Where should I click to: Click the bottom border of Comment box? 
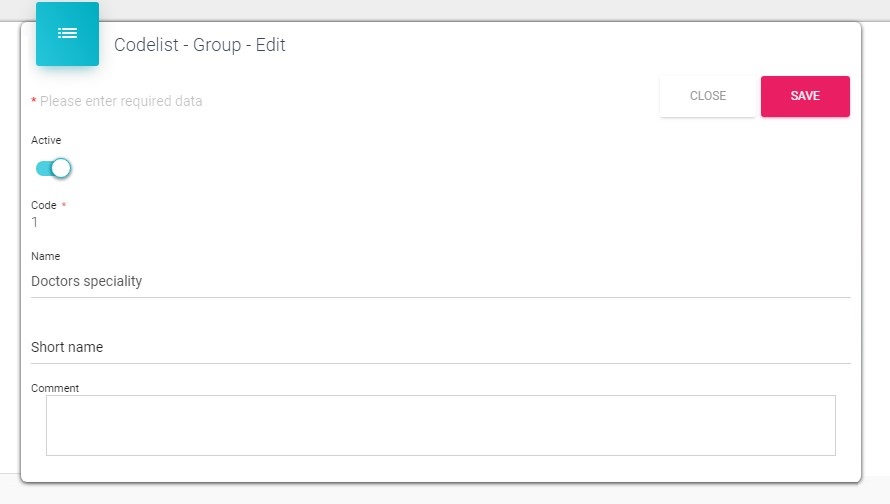pyautogui.click(x=440, y=455)
